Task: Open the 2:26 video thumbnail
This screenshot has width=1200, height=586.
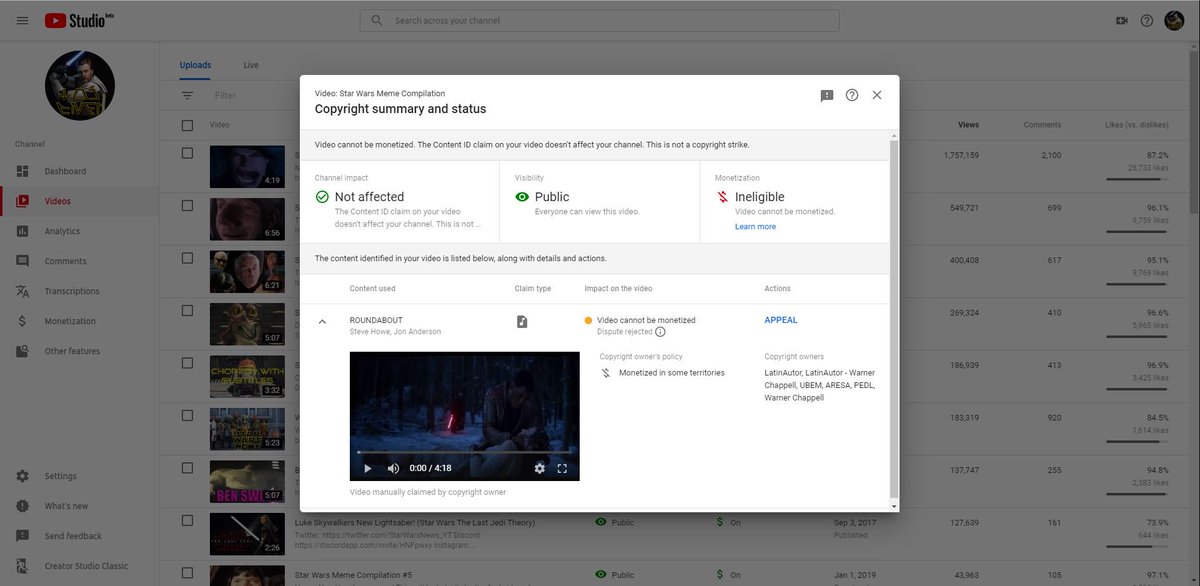Action: [x=247, y=533]
